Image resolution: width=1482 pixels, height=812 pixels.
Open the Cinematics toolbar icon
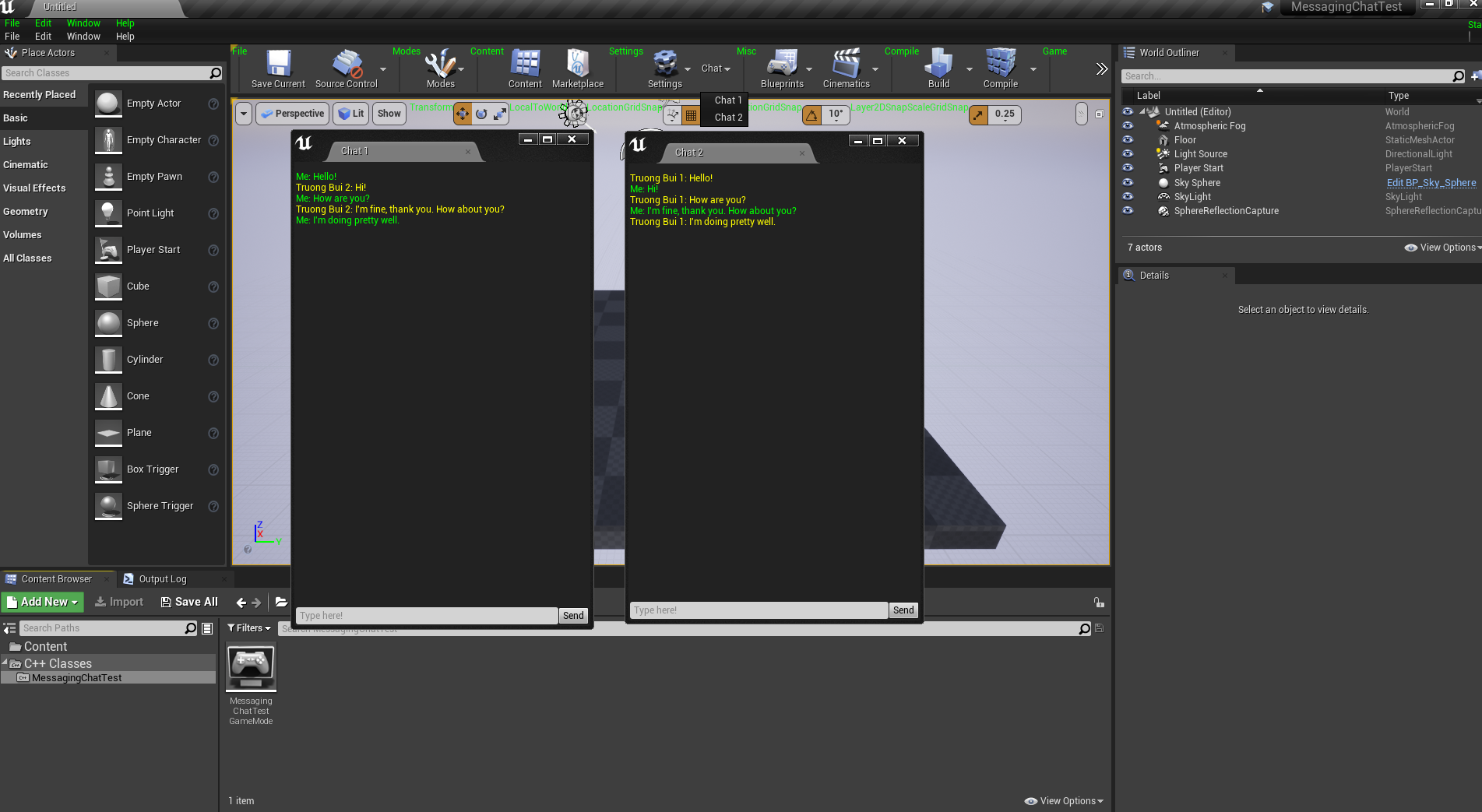(846, 64)
